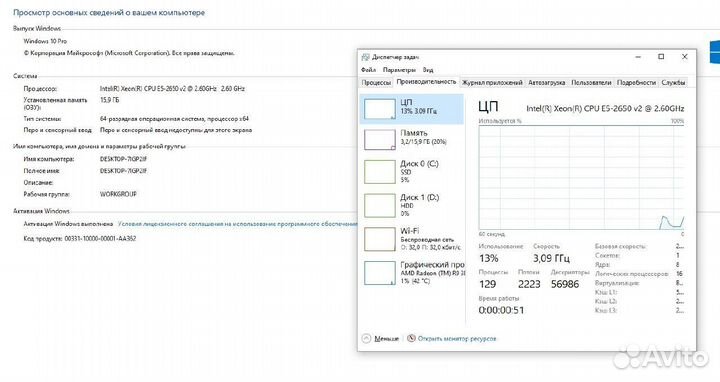
Task: Click the Меньше details button label
Action: (386, 338)
